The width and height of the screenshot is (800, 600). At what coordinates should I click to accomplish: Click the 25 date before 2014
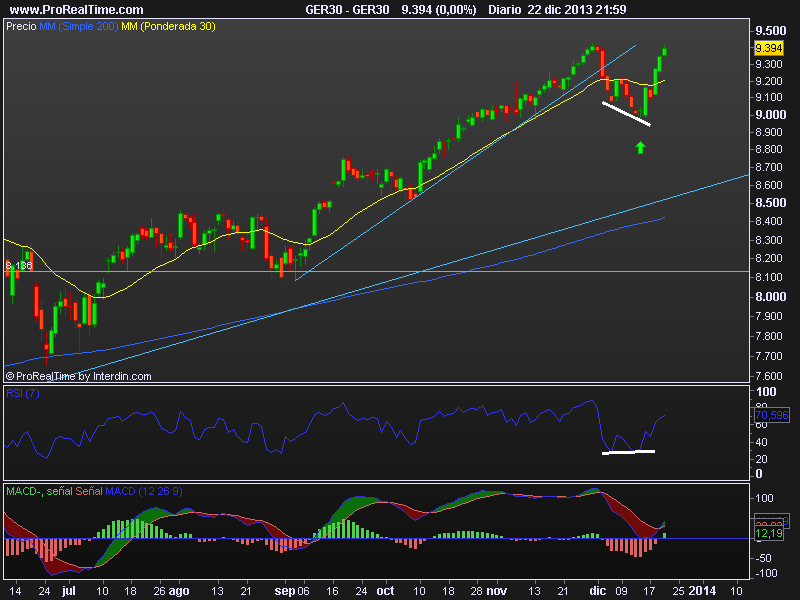click(x=678, y=591)
